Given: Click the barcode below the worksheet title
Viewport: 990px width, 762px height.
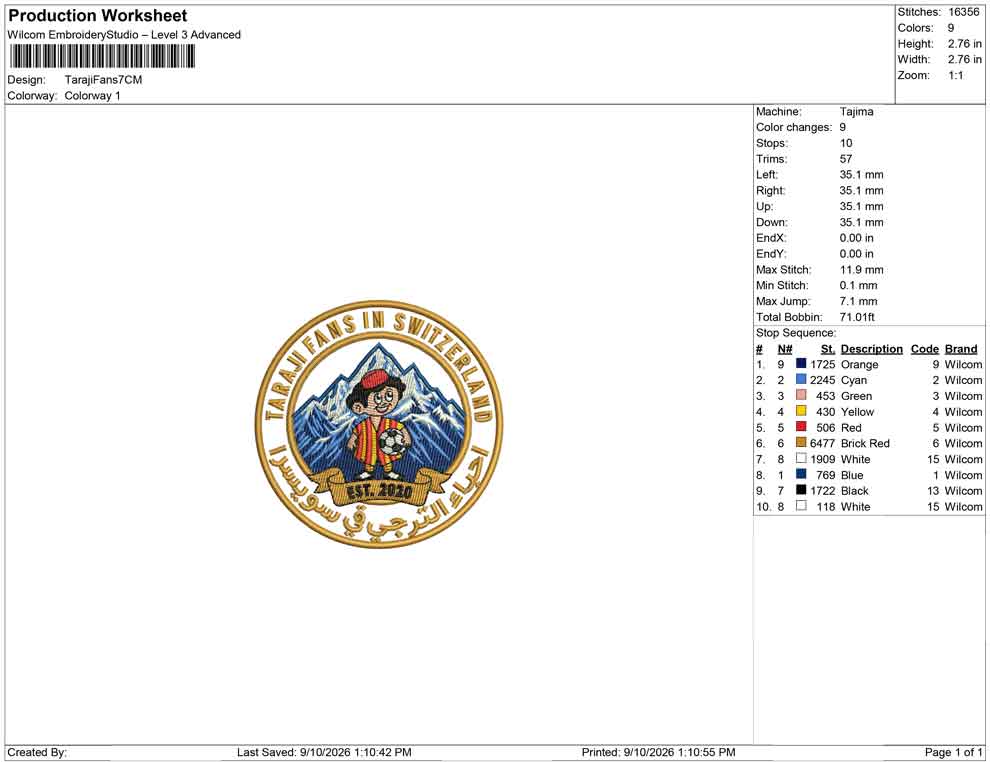Looking at the screenshot, I should pos(102,57).
